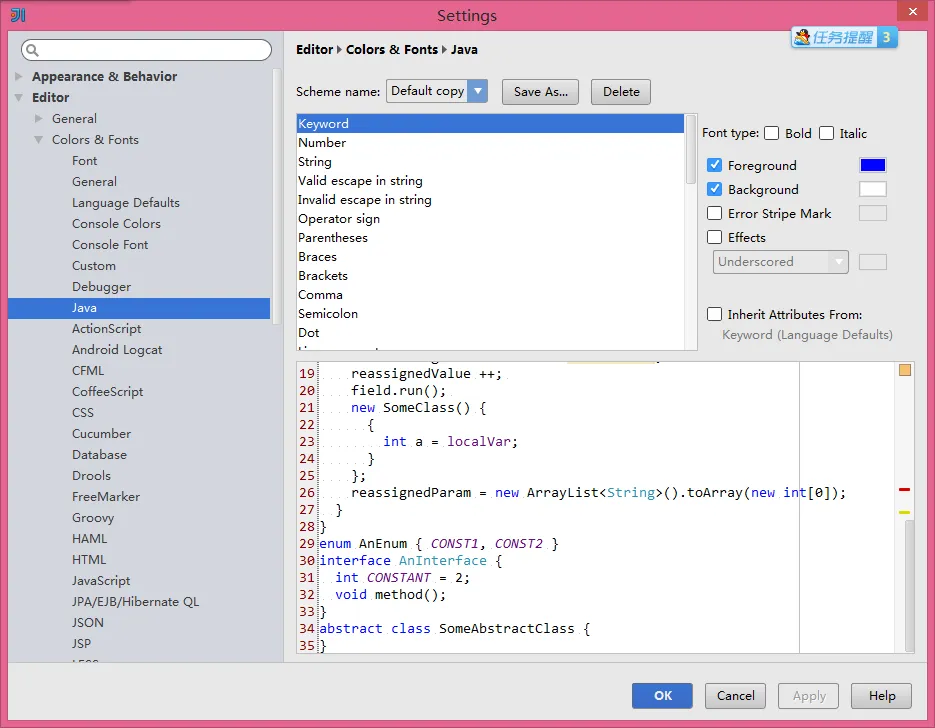Select Console Colors in the settings tree
The image size is (935, 728).
click(x=116, y=224)
